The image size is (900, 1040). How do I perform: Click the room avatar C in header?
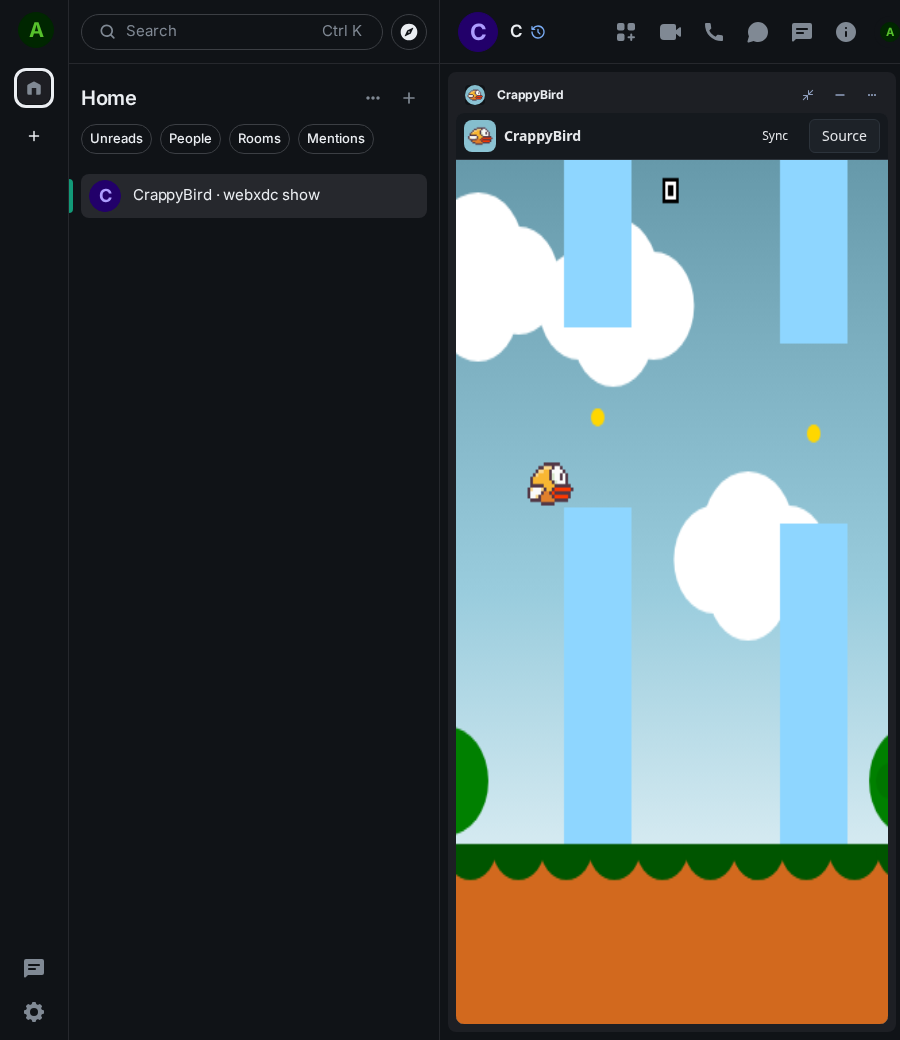[478, 32]
